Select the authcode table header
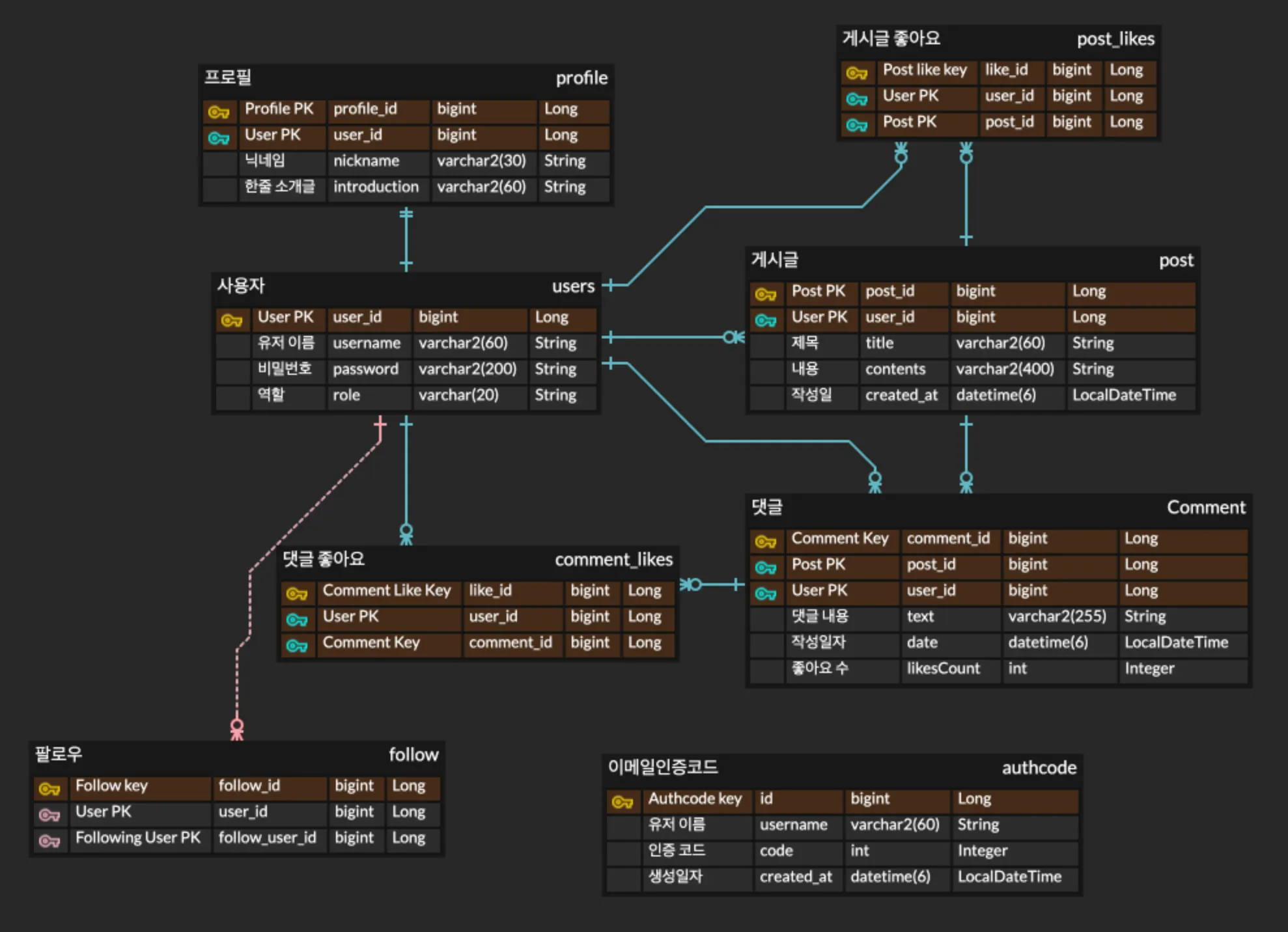This screenshot has width=1288, height=932. click(841, 767)
